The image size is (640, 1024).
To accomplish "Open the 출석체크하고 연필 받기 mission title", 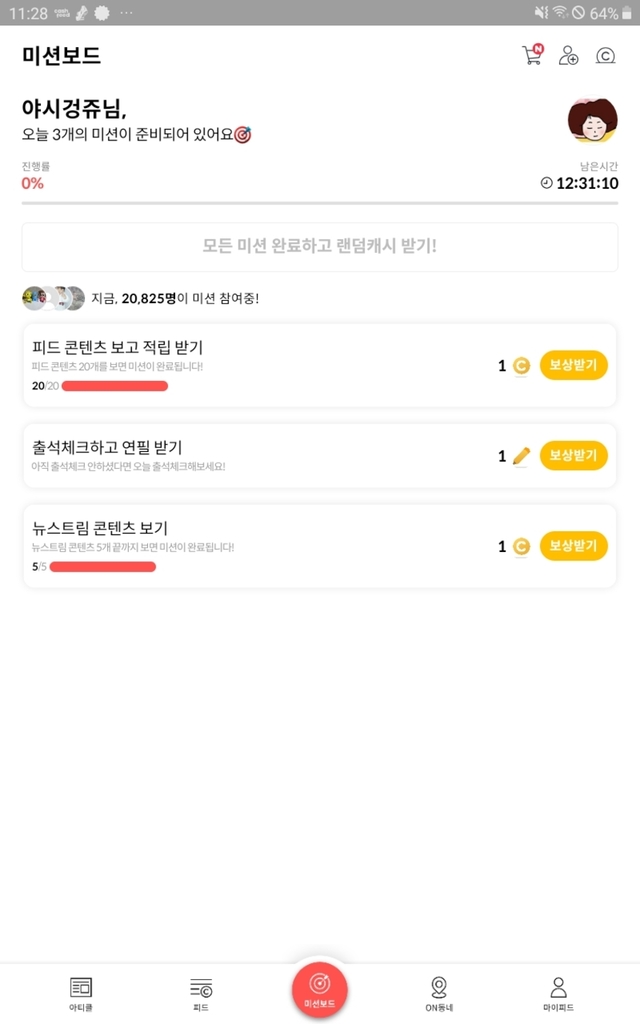I will 107,447.
